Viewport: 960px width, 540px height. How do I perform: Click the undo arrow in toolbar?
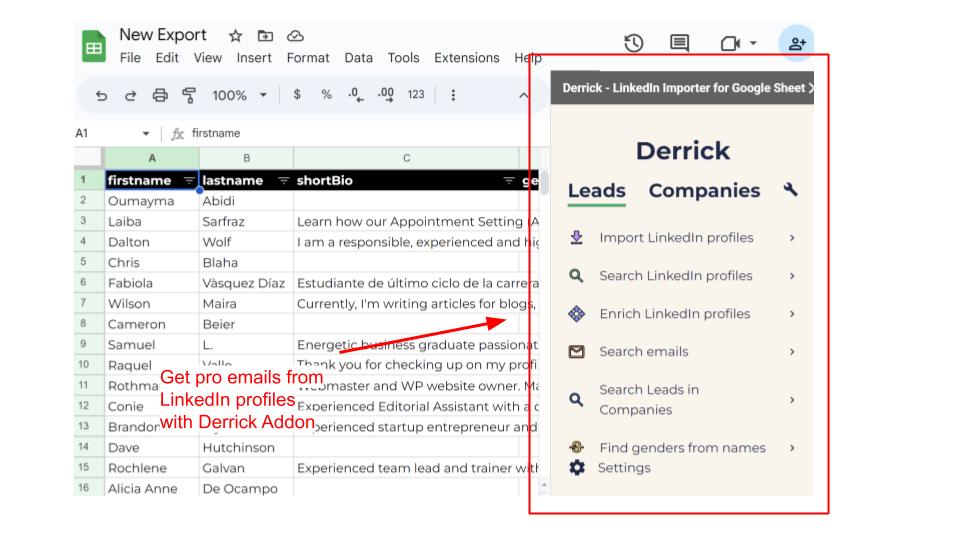[101, 95]
